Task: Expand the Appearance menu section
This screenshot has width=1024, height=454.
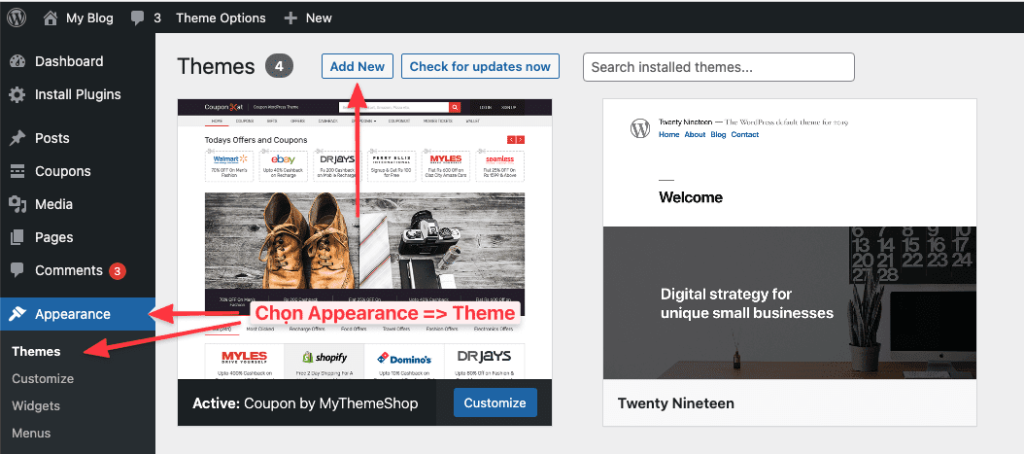Action: [72, 314]
